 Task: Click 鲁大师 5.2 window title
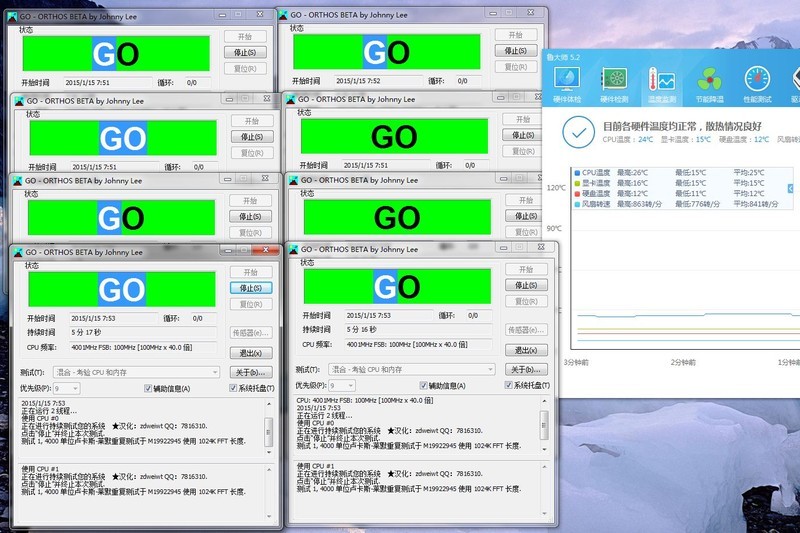563,57
